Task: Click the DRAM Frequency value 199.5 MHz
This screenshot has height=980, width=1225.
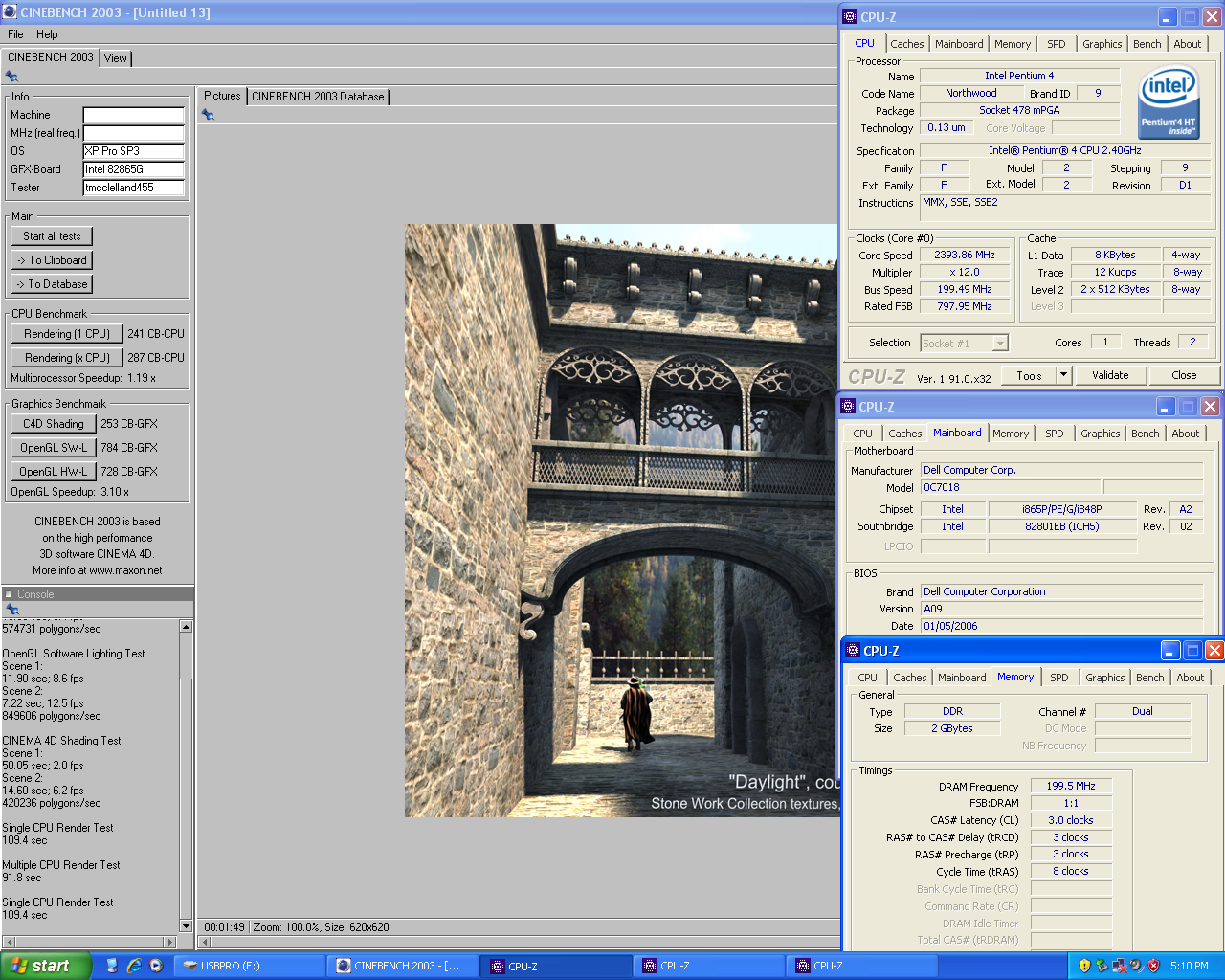Action: pyautogui.click(x=1071, y=786)
